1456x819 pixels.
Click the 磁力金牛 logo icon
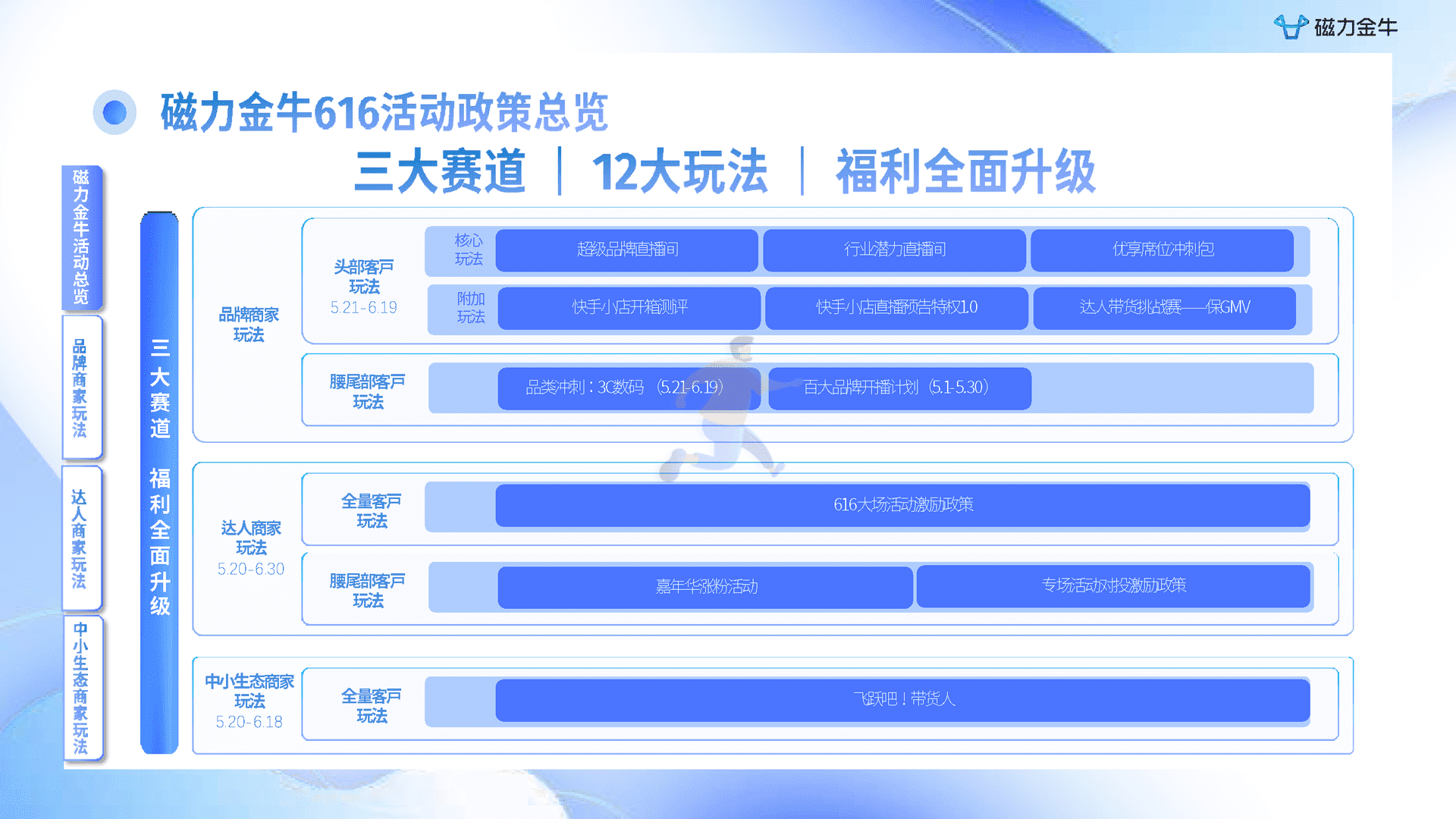point(1291,27)
